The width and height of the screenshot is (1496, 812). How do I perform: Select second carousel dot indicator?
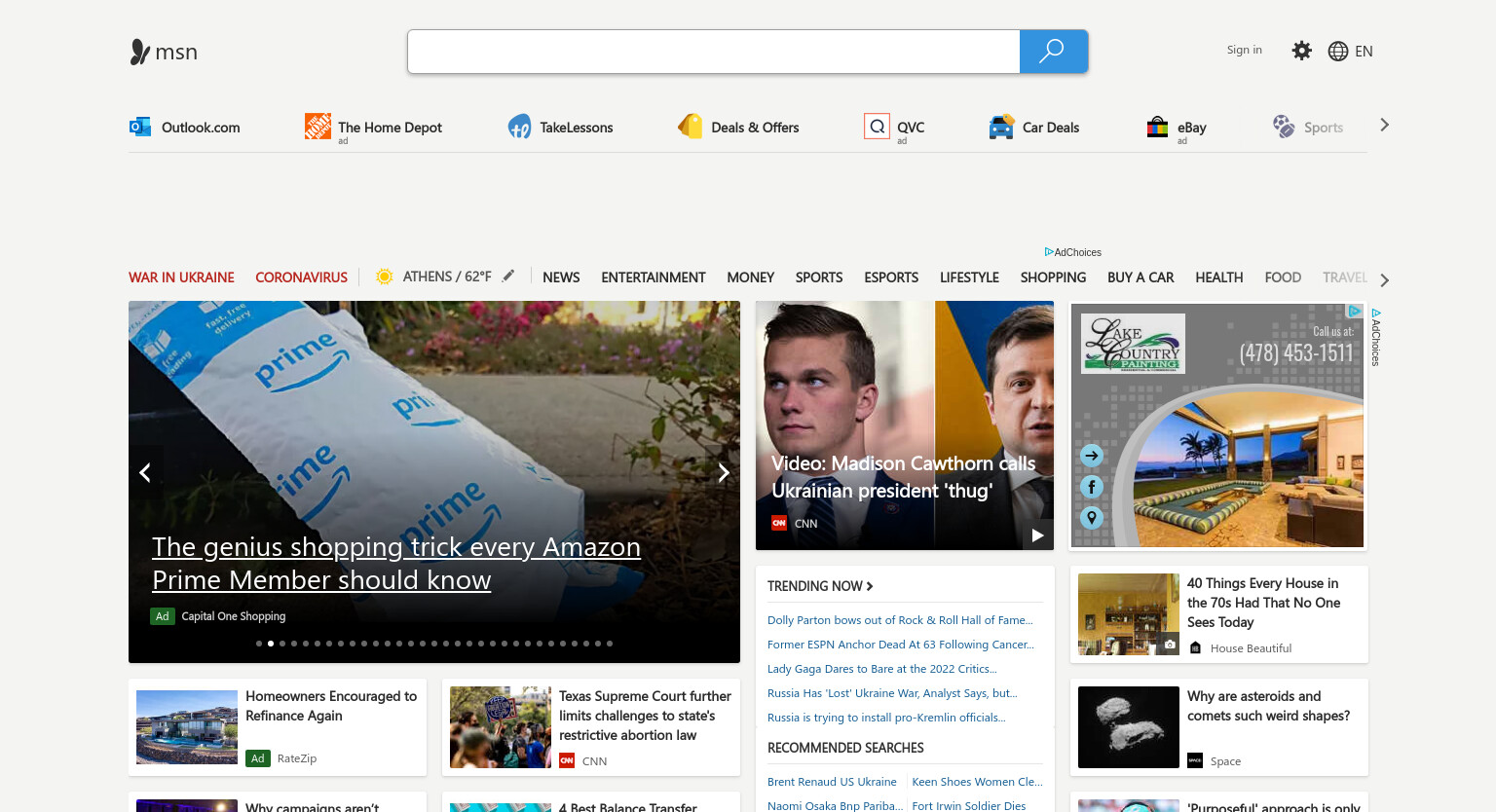(x=271, y=644)
